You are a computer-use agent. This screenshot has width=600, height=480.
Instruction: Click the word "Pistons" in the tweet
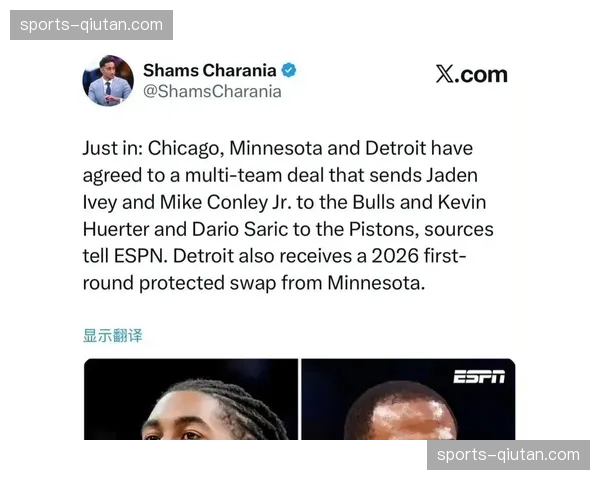382,229
